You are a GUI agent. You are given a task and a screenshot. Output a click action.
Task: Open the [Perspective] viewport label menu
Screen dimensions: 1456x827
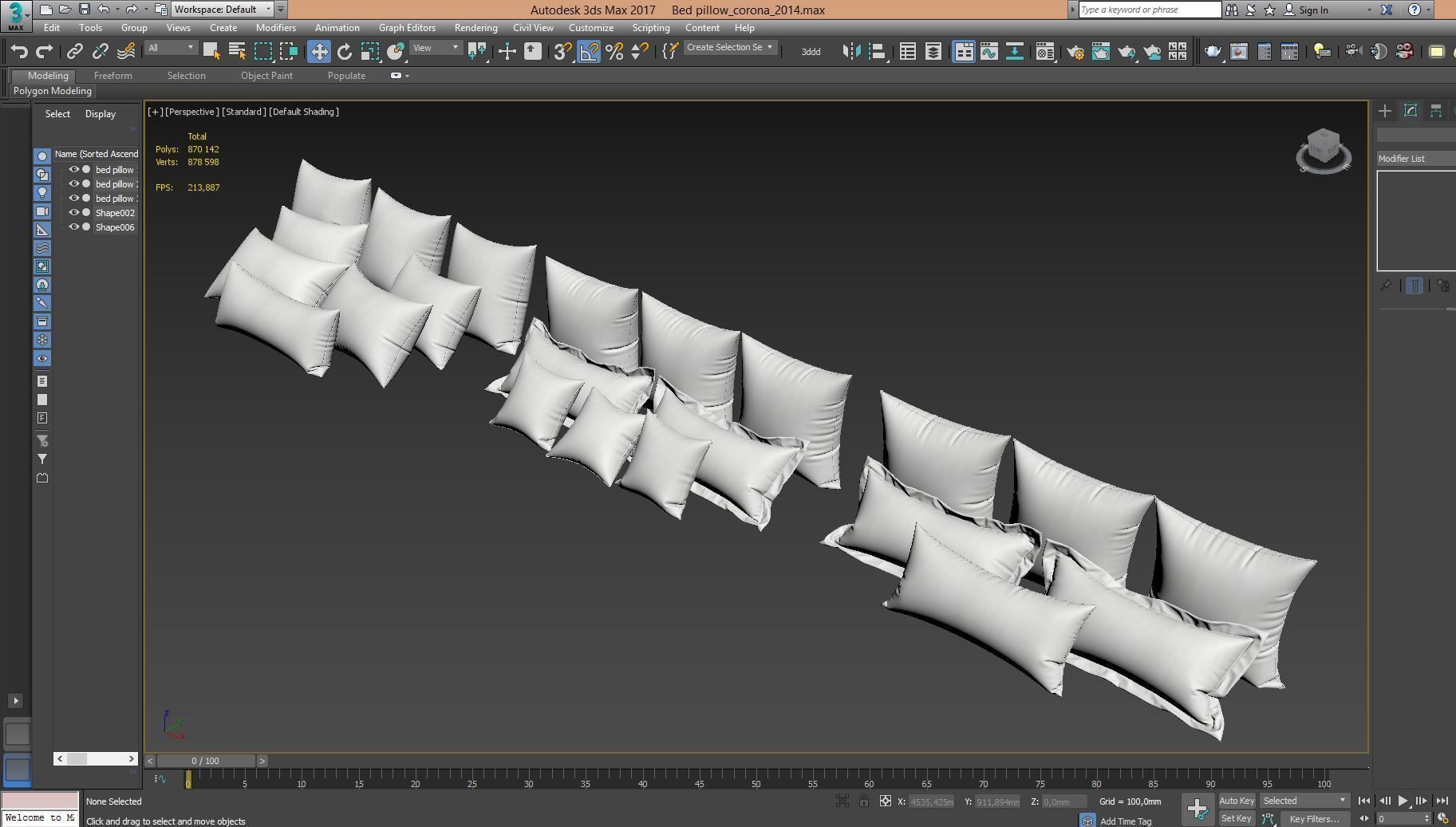coord(191,112)
